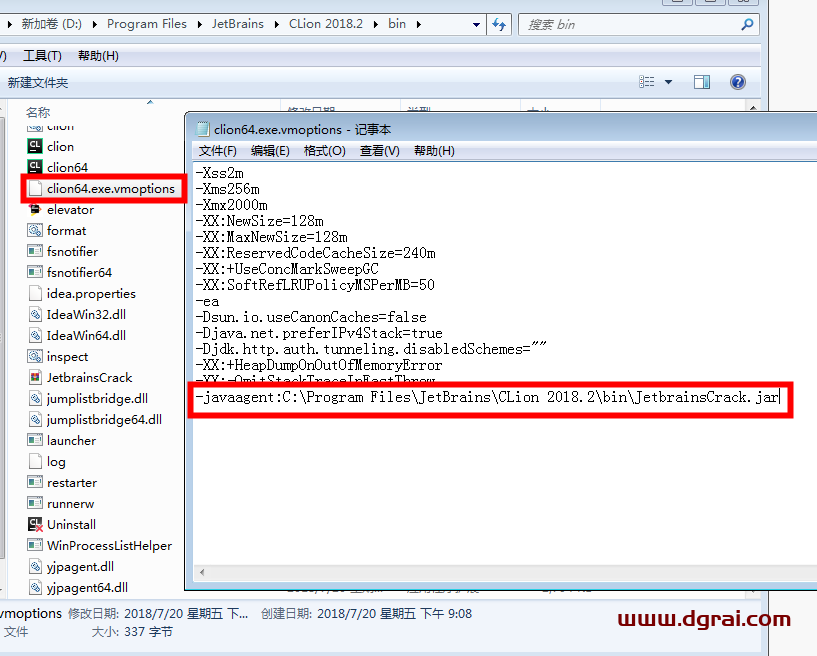817x656 pixels.
Task: Open the address bar history dropdown
Action: point(476,24)
